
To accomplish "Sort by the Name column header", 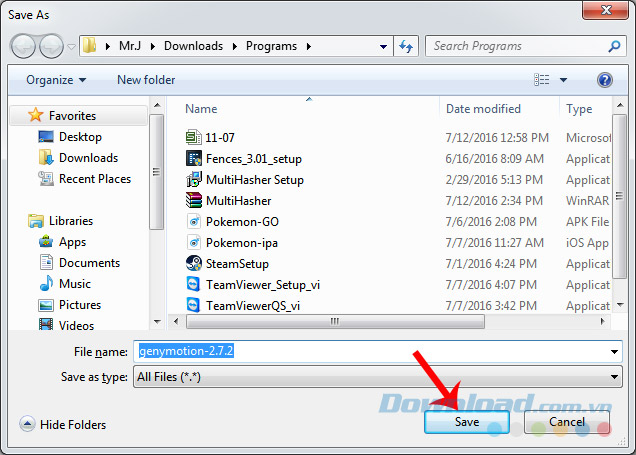I will (201, 109).
